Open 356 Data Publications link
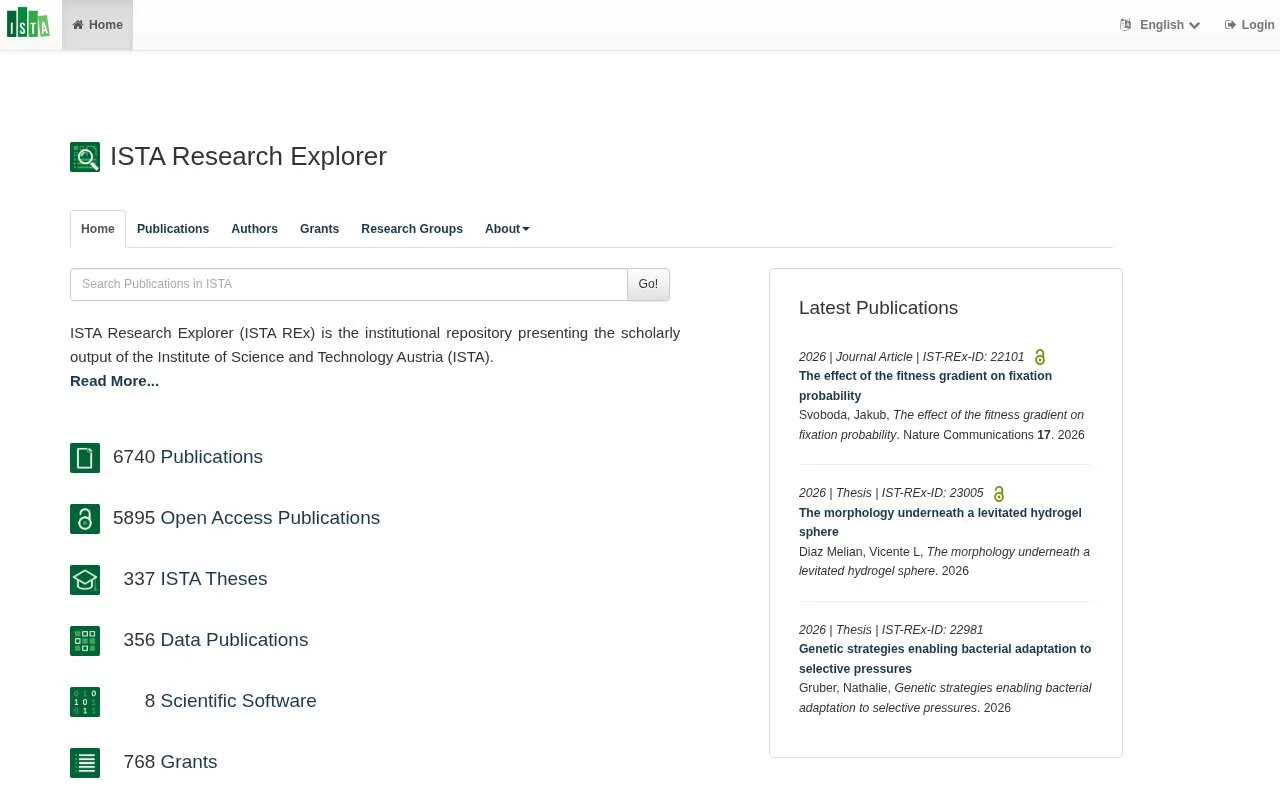 [x=216, y=640]
